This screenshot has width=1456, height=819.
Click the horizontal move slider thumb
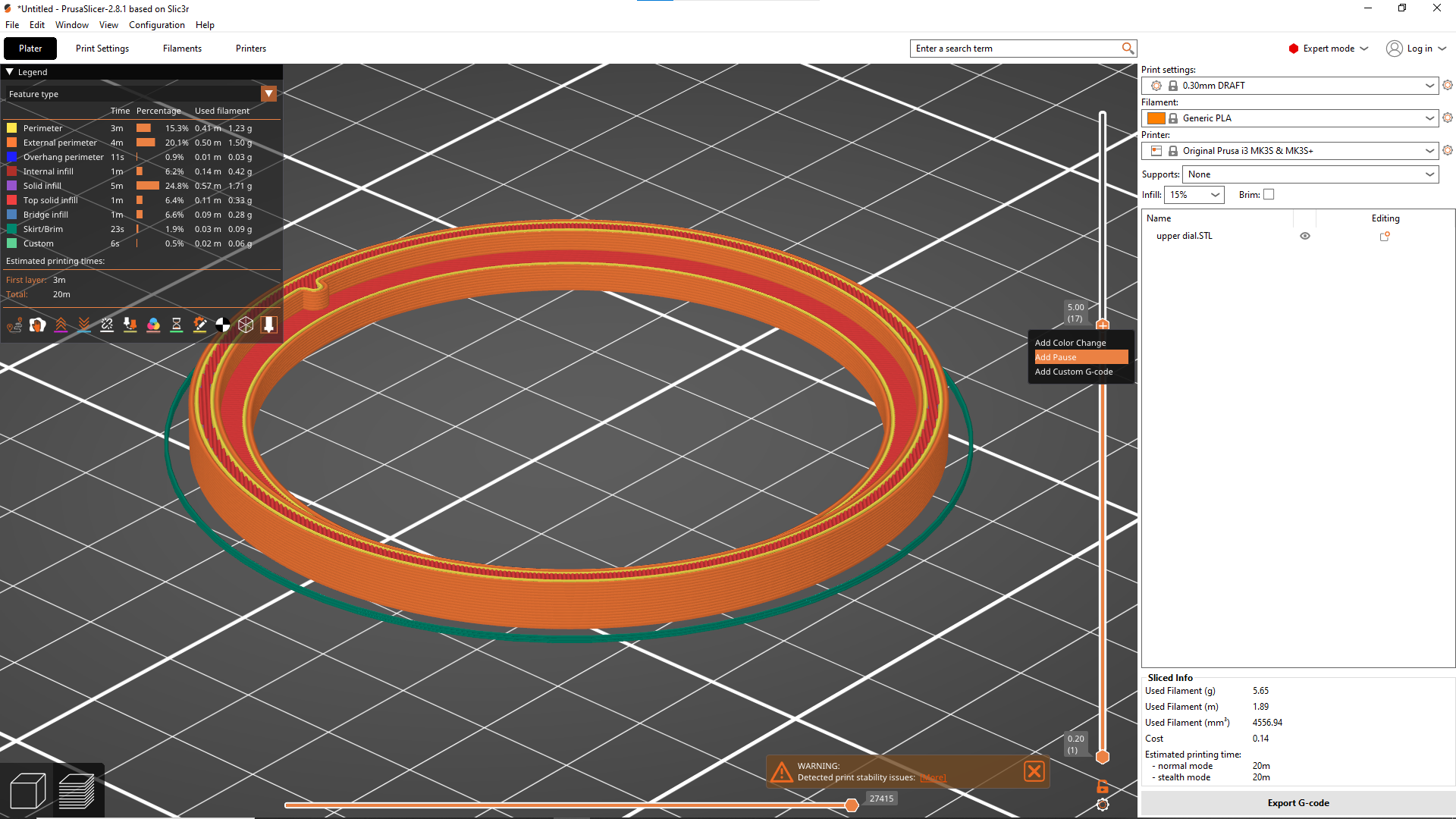coord(852,805)
